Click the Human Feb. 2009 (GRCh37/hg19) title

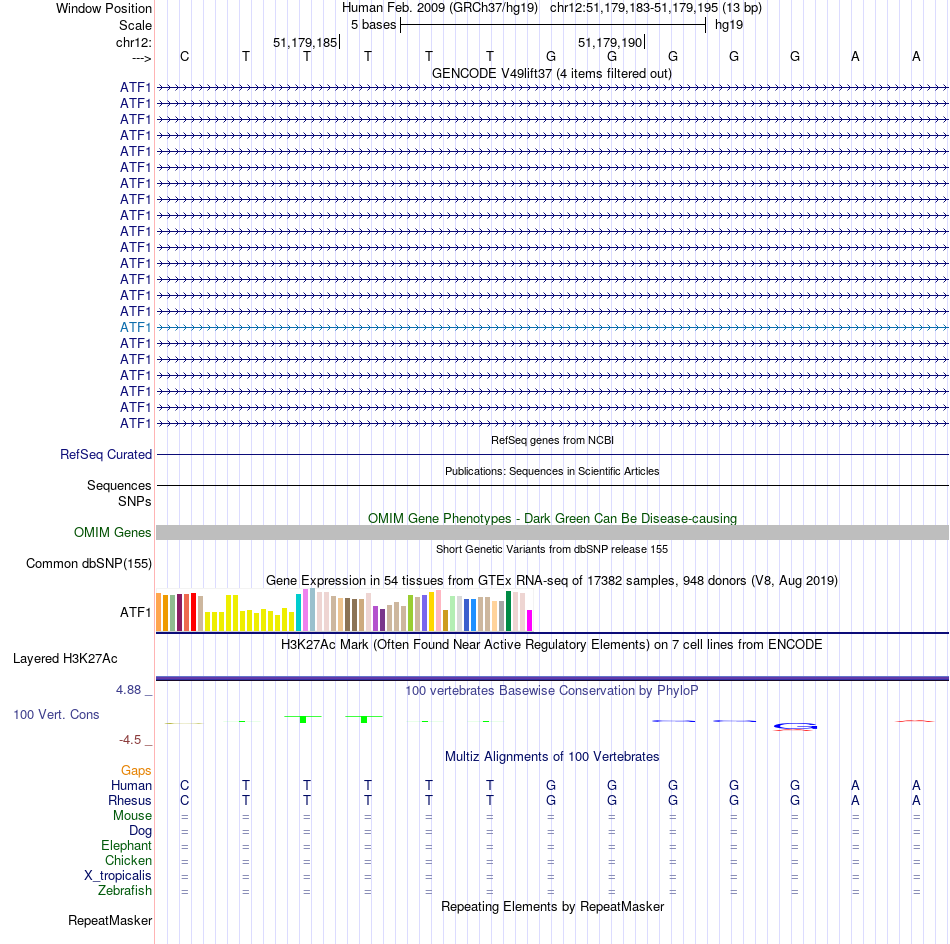(x=439, y=8)
